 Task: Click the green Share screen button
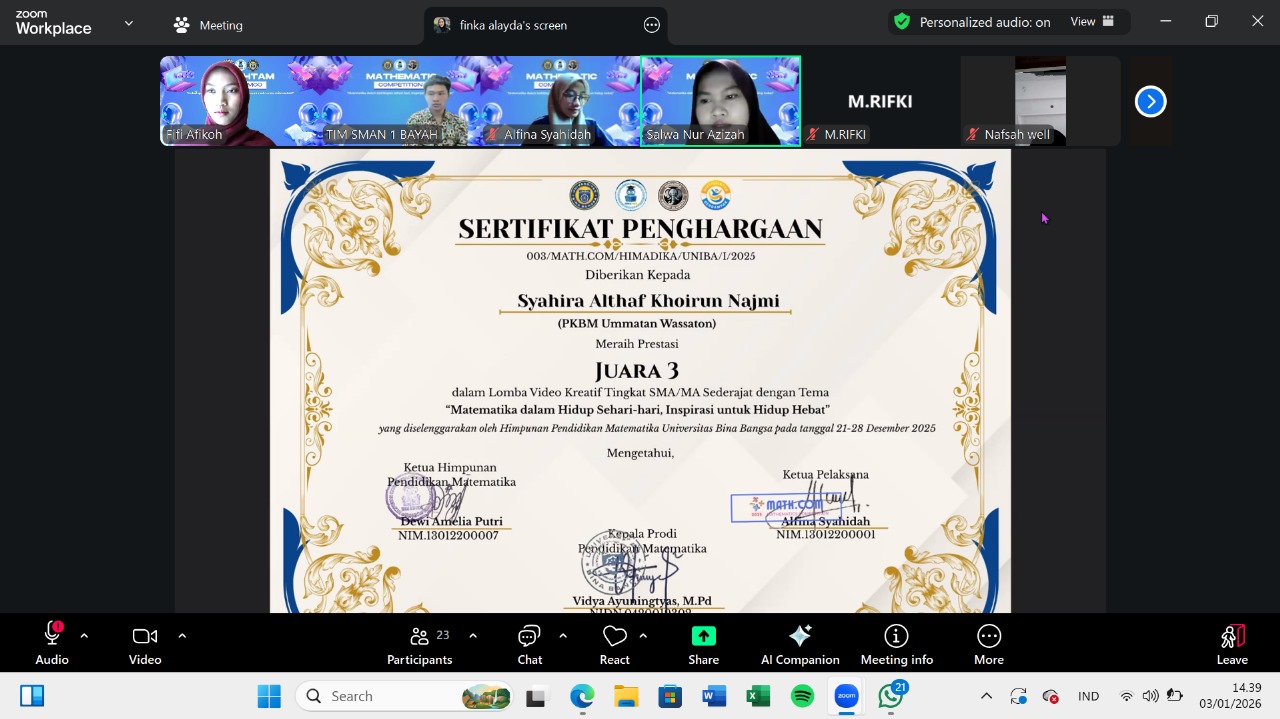[x=703, y=644]
